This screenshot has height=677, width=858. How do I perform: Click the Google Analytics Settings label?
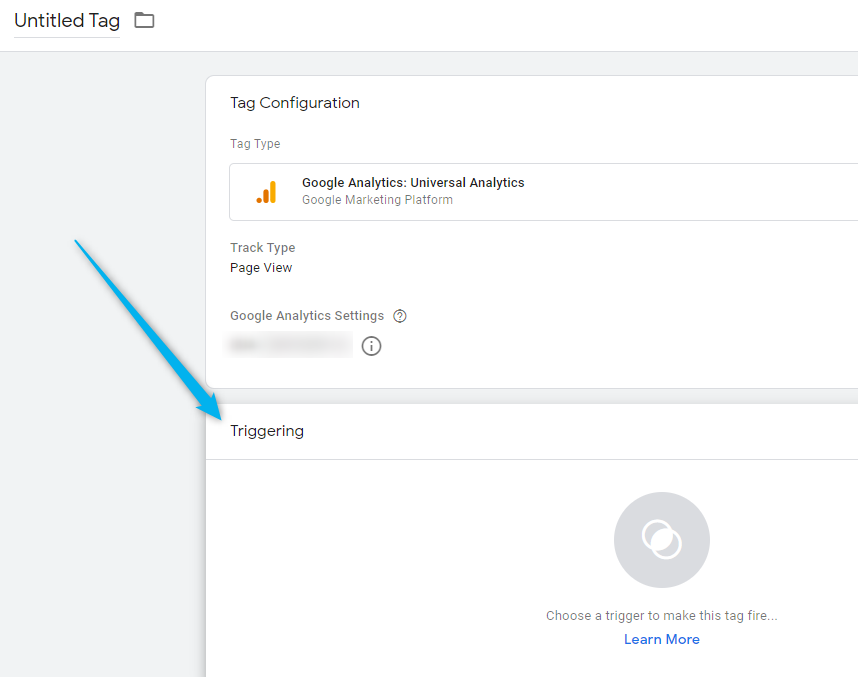[x=307, y=316]
